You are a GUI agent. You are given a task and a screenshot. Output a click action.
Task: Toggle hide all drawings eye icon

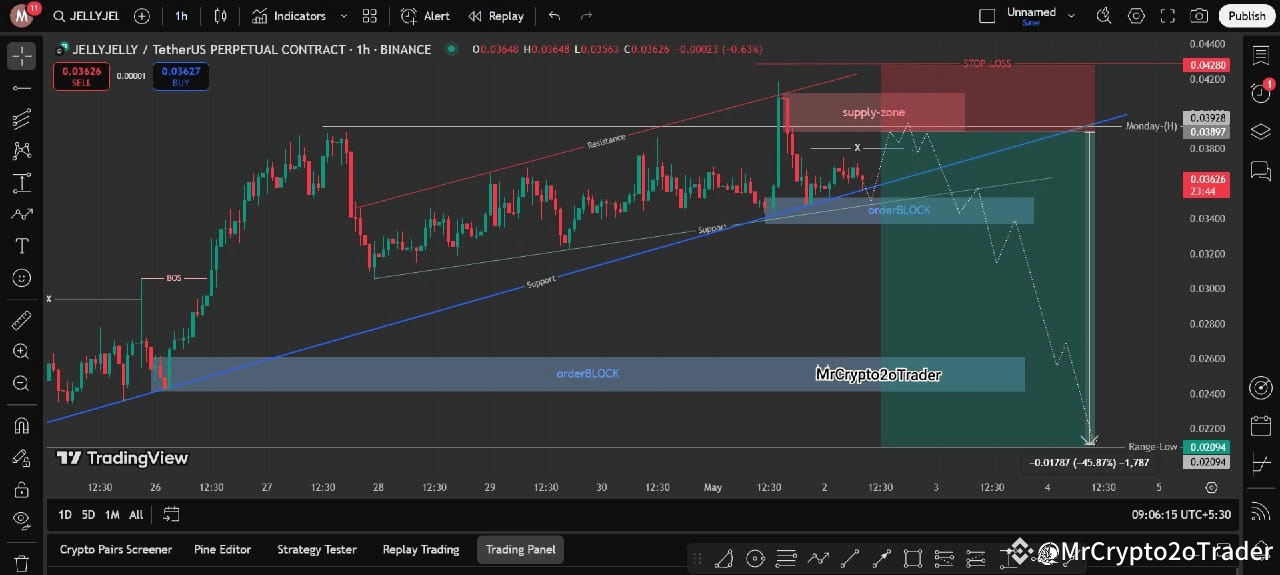tap(21, 520)
